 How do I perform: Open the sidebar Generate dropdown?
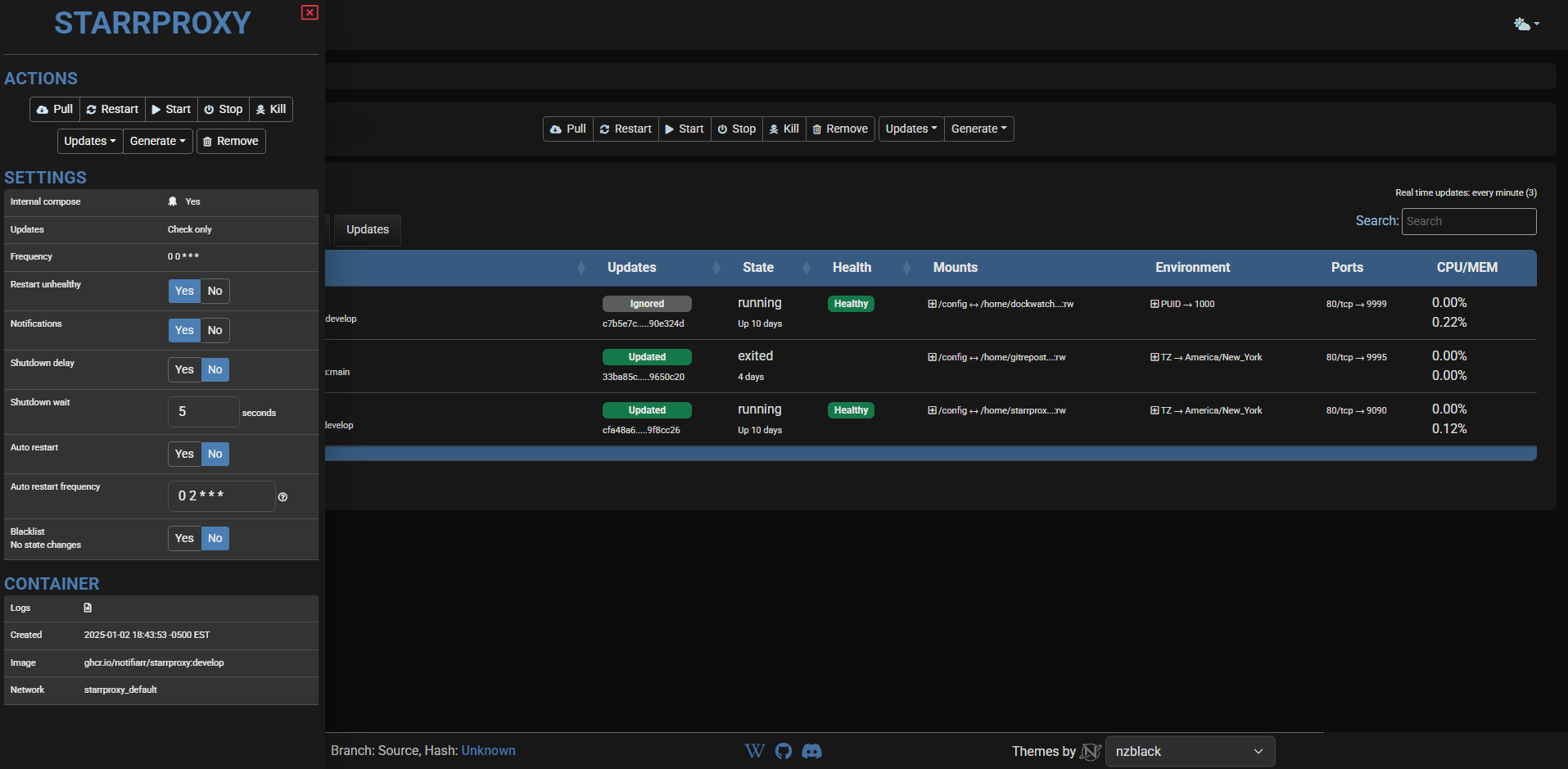(x=157, y=141)
